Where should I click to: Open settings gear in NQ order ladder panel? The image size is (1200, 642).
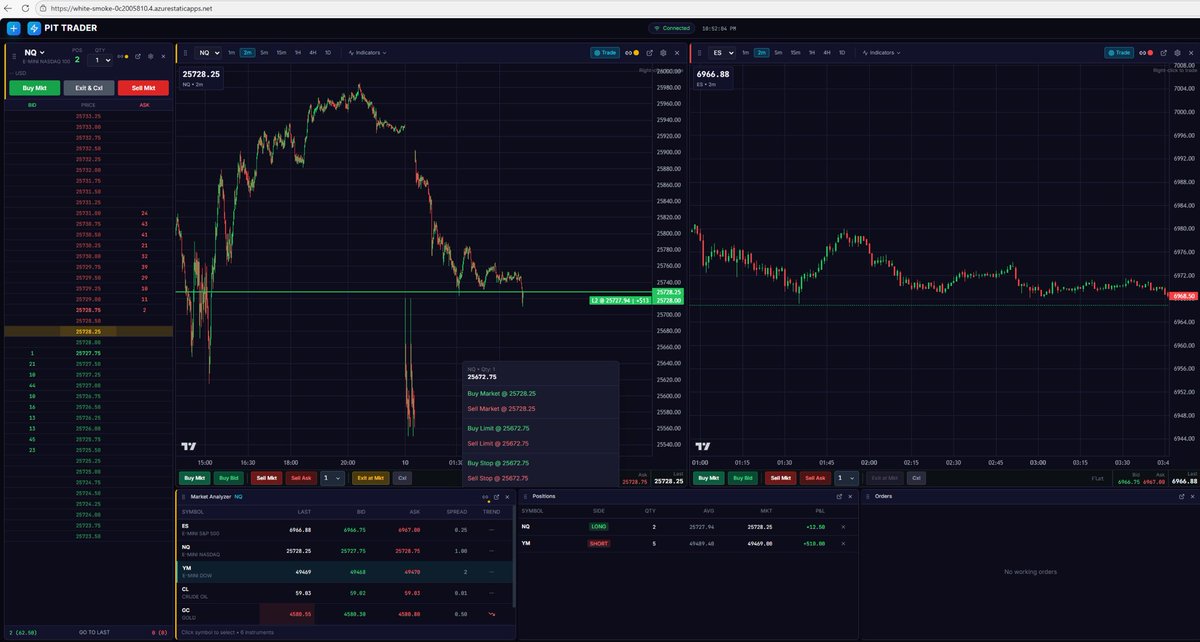click(x=150, y=56)
